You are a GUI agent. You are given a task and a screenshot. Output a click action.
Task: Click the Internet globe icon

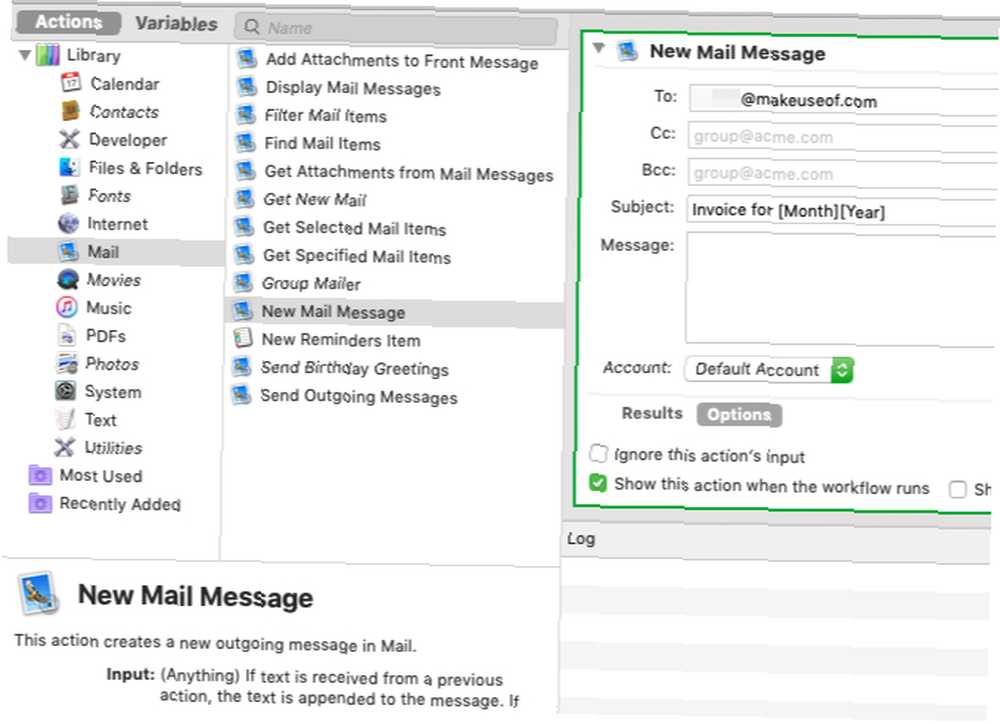68,223
